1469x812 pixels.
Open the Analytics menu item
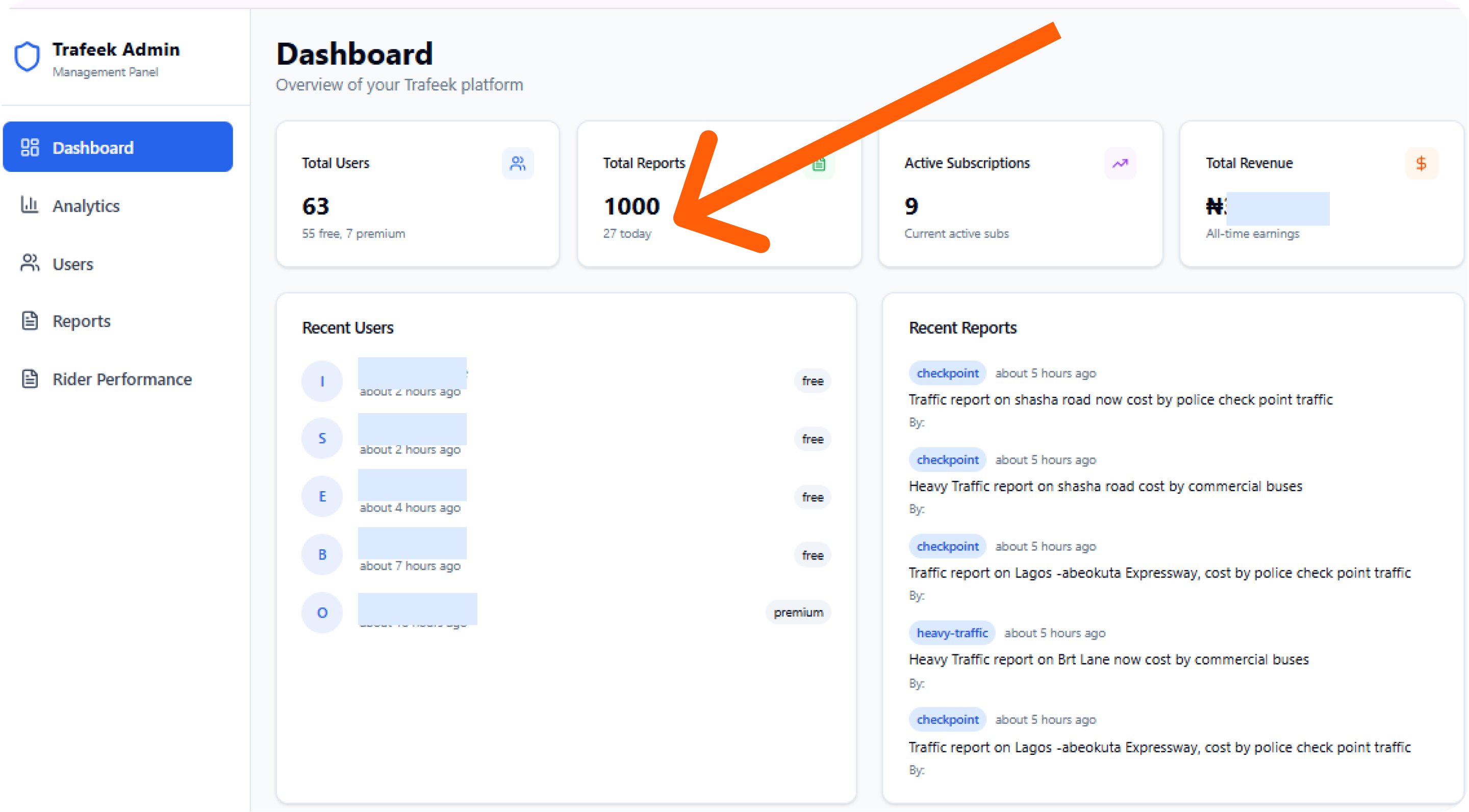tap(86, 206)
